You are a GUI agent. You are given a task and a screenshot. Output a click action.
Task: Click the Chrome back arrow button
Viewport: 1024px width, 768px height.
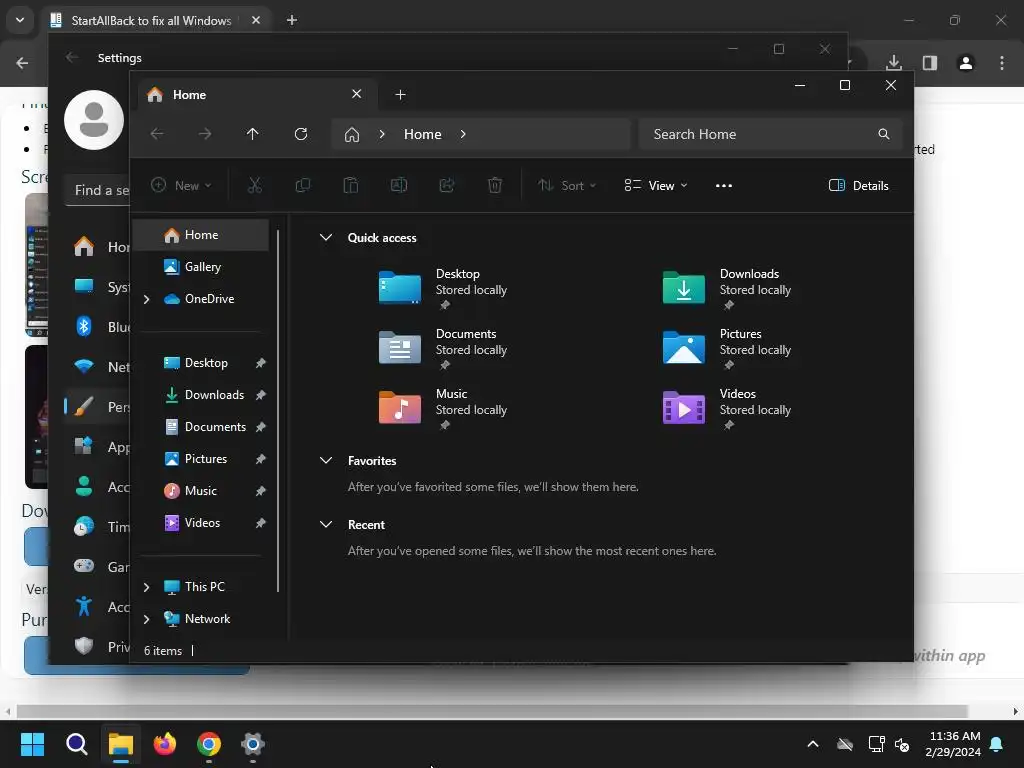pyautogui.click(x=22, y=63)
